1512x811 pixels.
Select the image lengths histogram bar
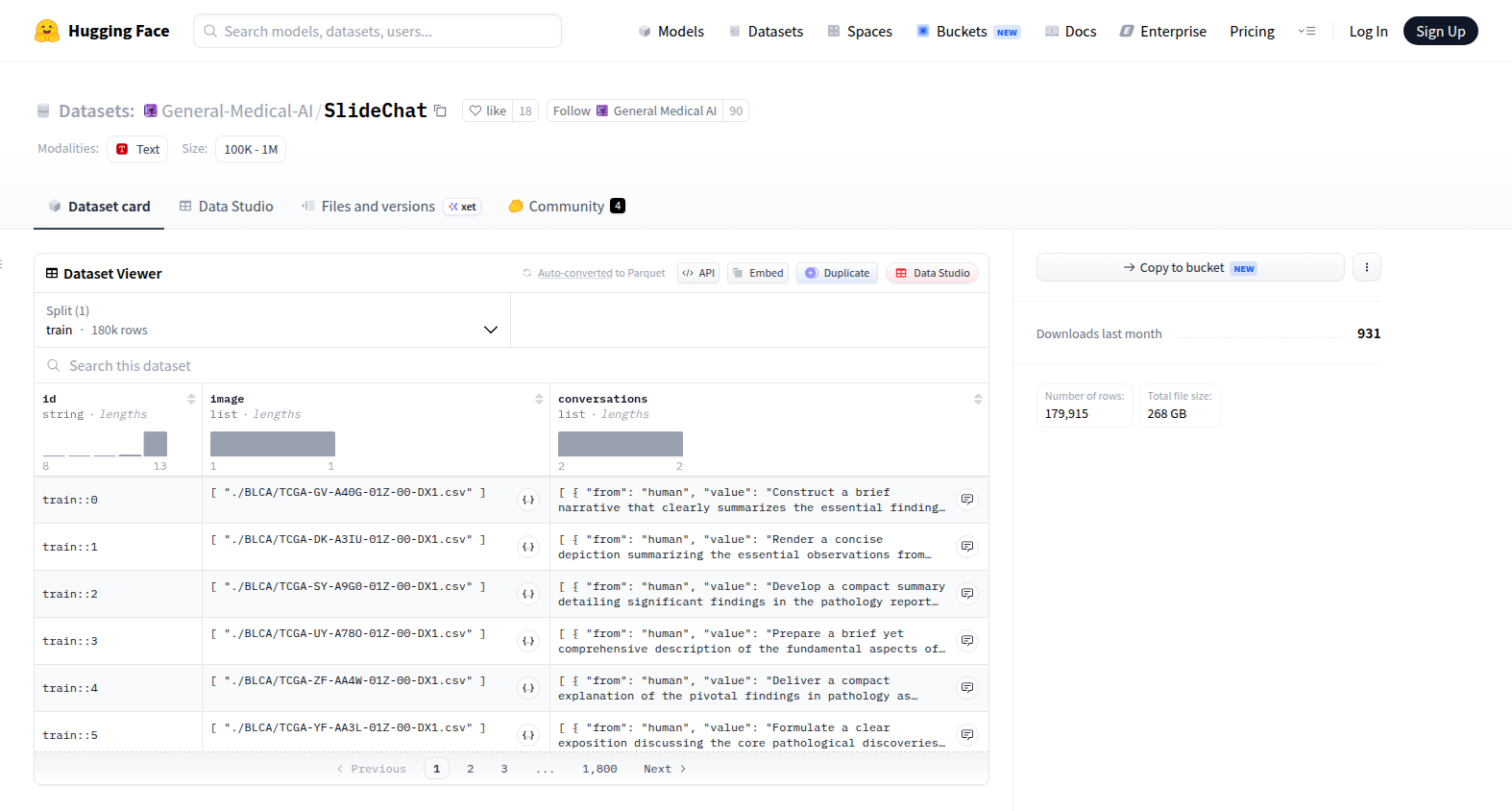273,444
